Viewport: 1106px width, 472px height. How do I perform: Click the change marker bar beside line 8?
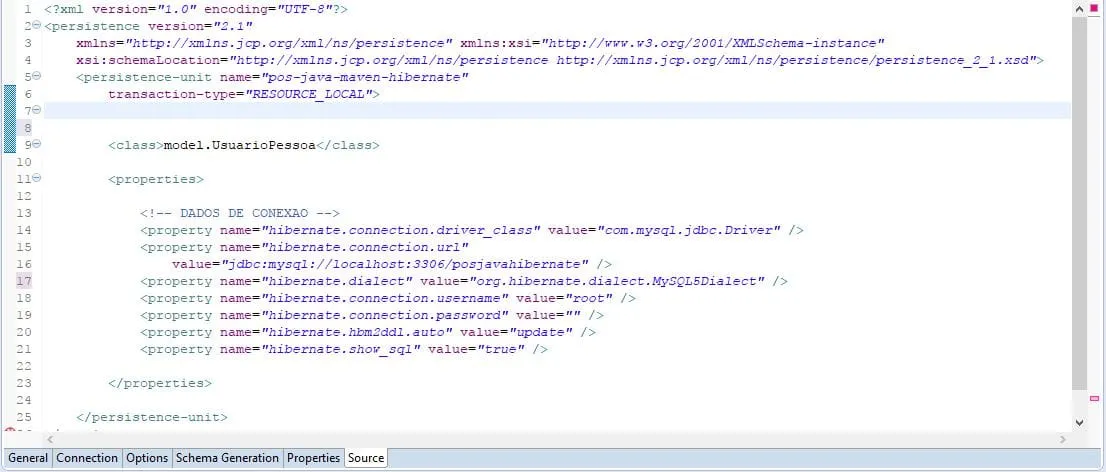click(10, 128)
